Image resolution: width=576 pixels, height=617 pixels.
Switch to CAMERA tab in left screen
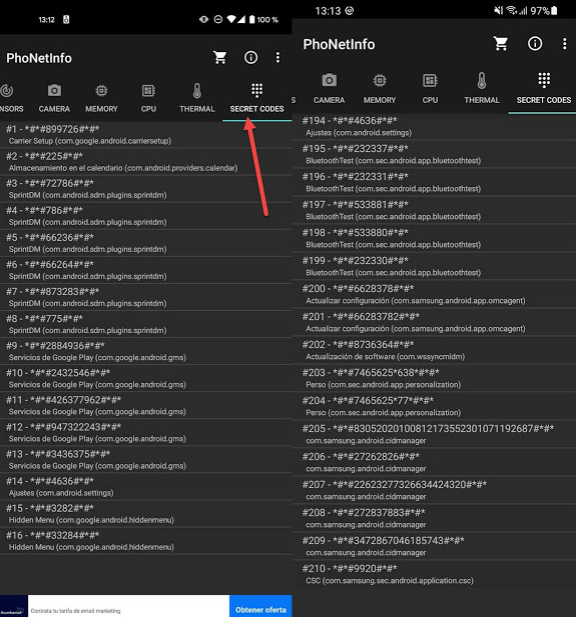coord(54,99)
